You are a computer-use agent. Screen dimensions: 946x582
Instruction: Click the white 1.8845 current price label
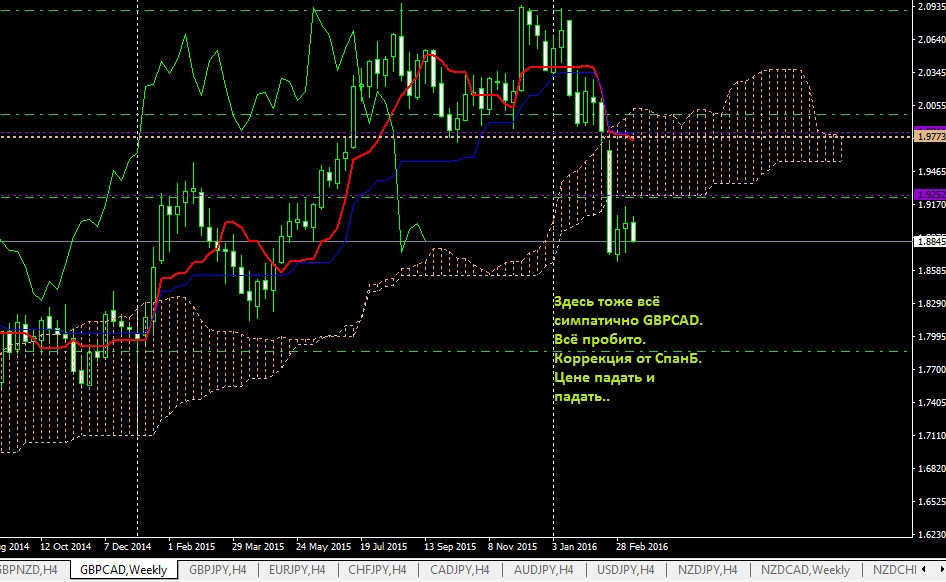930,242
